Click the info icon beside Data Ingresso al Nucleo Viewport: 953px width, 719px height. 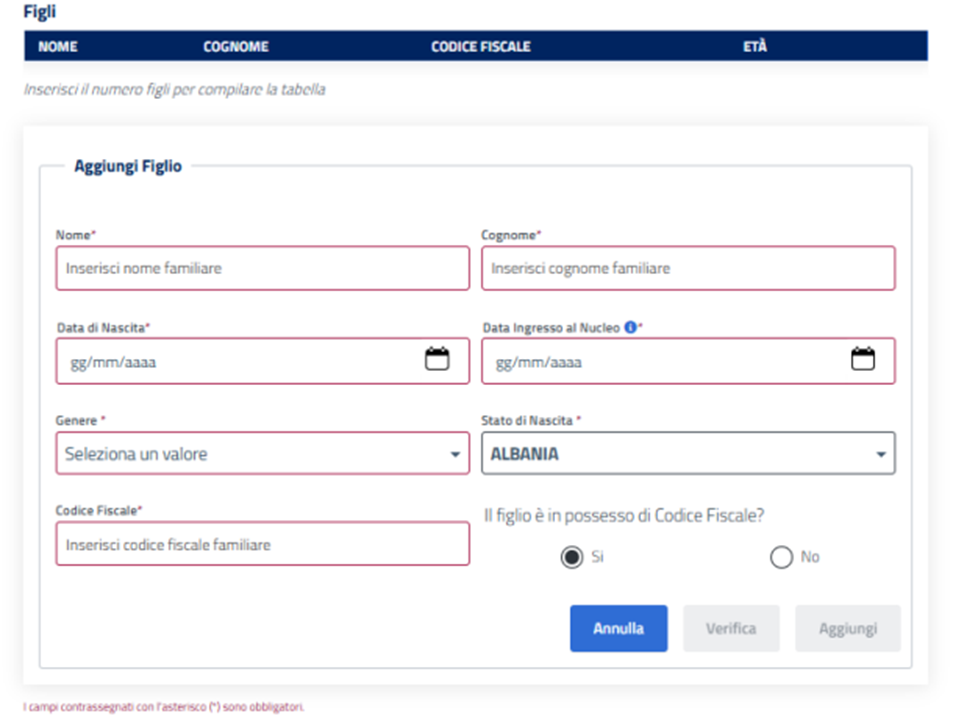[x=630, y=327]
